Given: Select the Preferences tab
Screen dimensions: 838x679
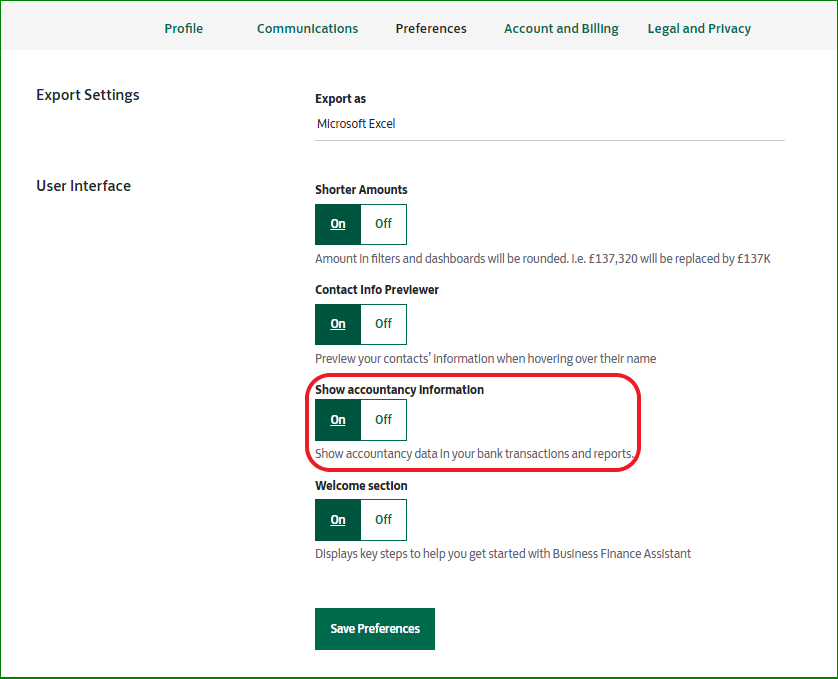Looking at the screenshot, I should 430,28.
